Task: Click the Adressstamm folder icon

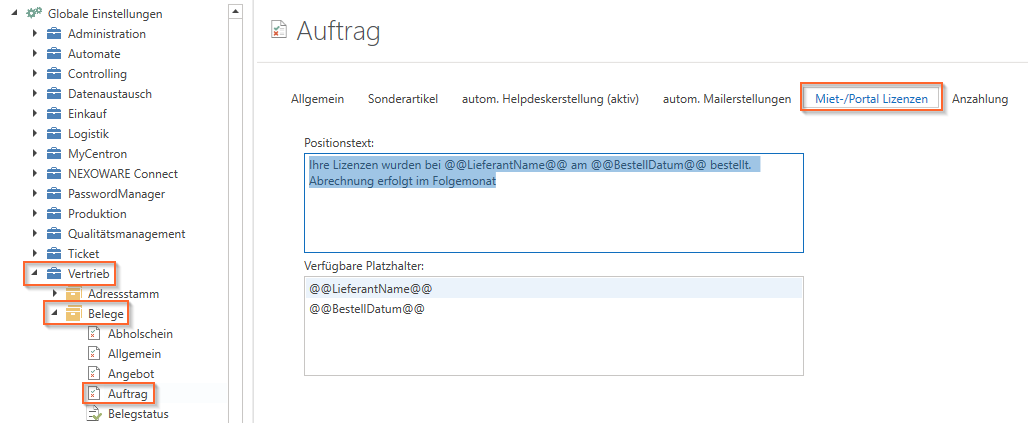Action: (x=73, y=294)
